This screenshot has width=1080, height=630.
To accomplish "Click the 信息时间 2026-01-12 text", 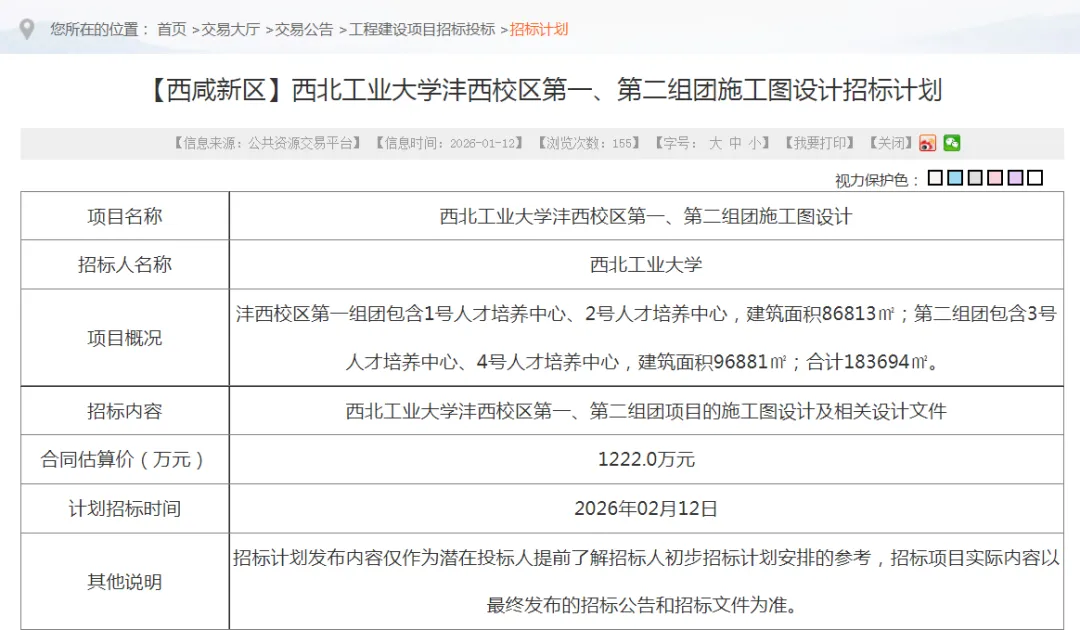I will (x=449, y=143).
